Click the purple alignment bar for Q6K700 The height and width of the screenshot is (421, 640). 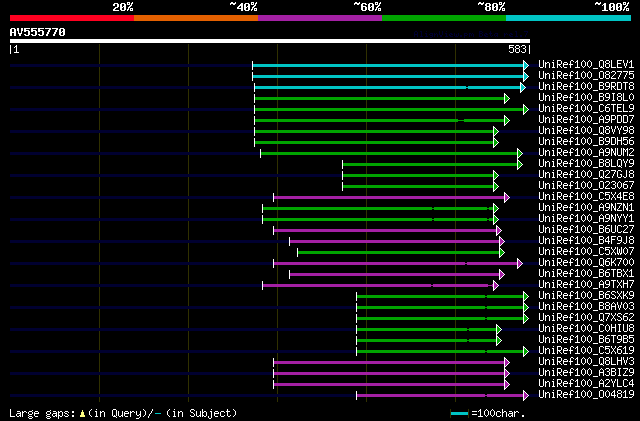(396, 264)
